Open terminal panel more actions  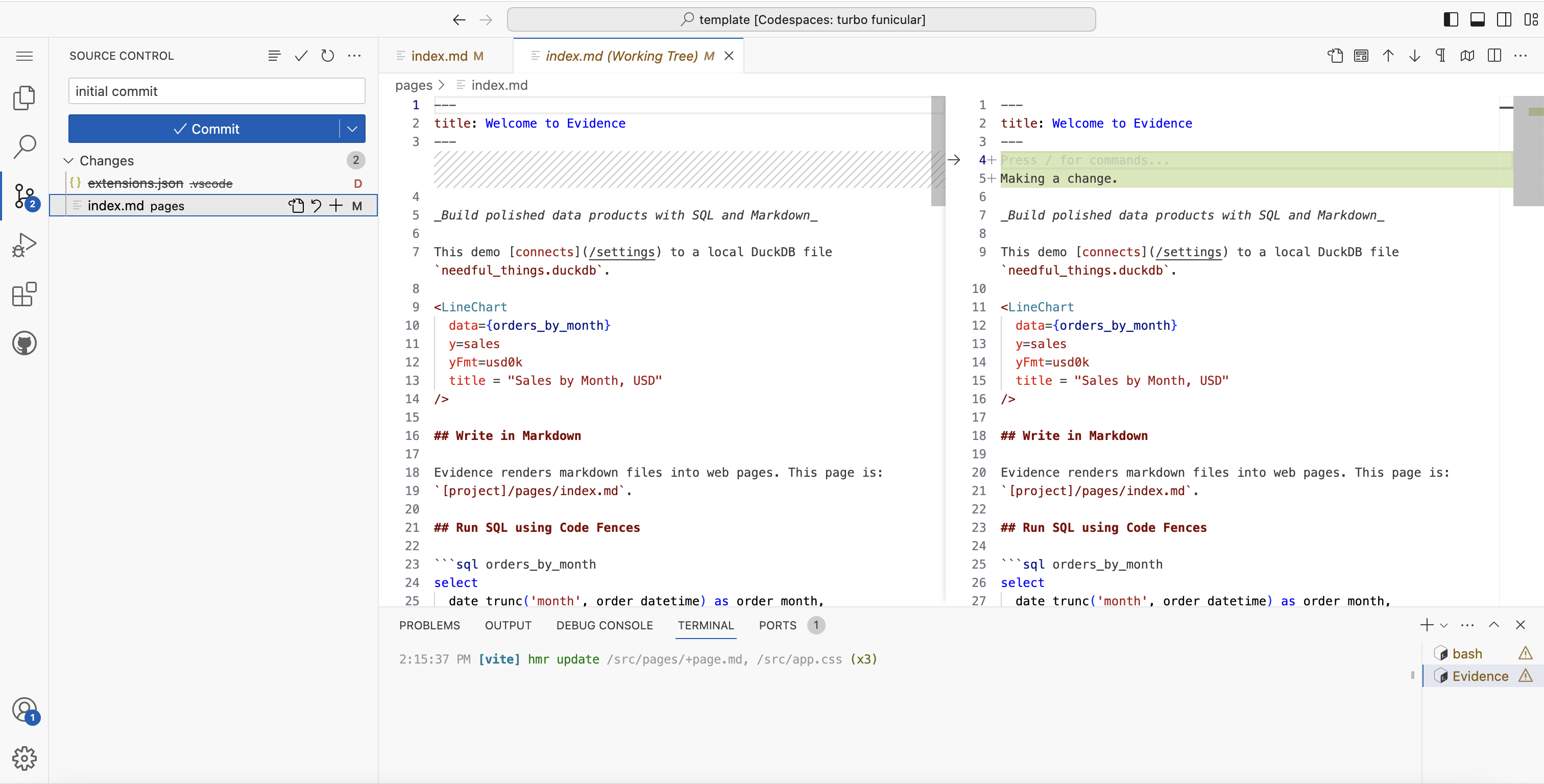pyautogui.click(x=1467, y=625)
